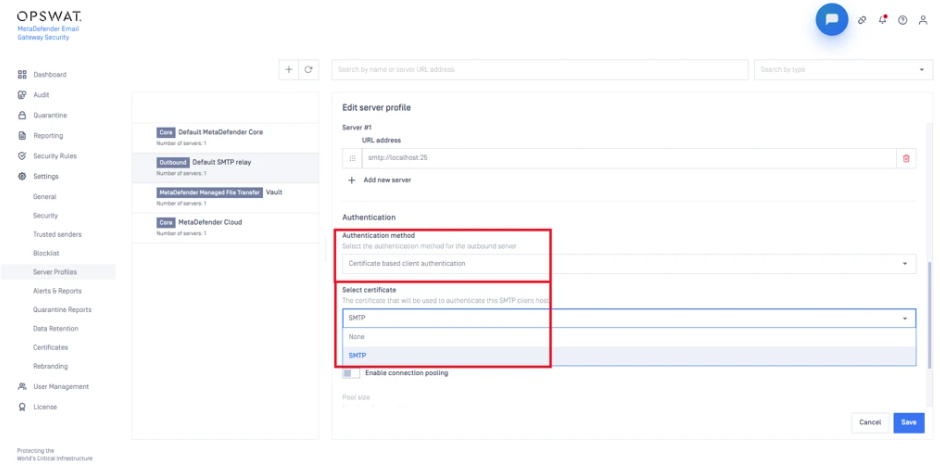Open Security Rules in sidebar
Viewport: 940px width, 472px height.
point(55,156)
